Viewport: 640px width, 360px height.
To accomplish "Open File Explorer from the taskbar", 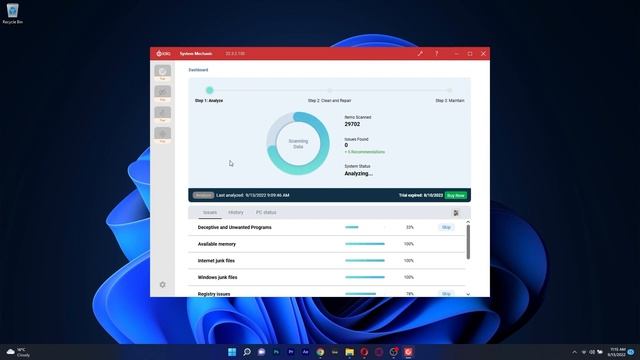I will tap(349, 352).
